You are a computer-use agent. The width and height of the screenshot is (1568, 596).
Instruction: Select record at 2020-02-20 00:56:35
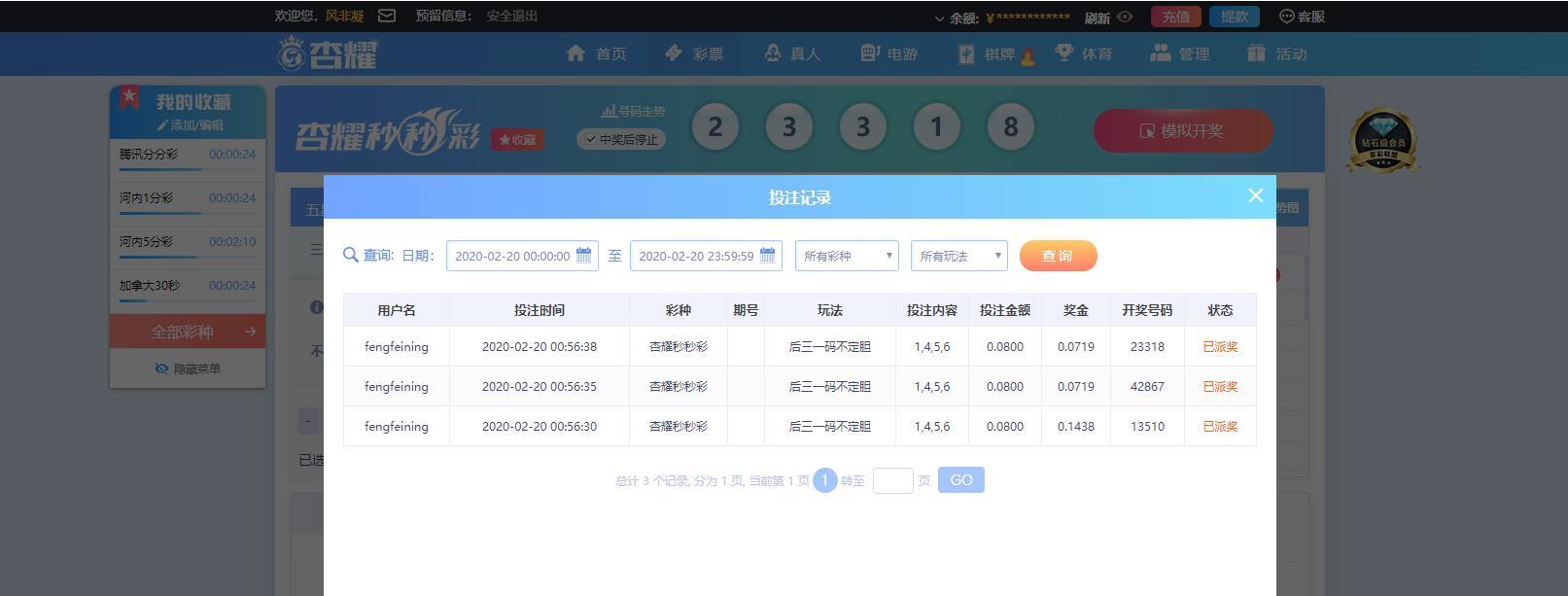[x=799, y=386]
